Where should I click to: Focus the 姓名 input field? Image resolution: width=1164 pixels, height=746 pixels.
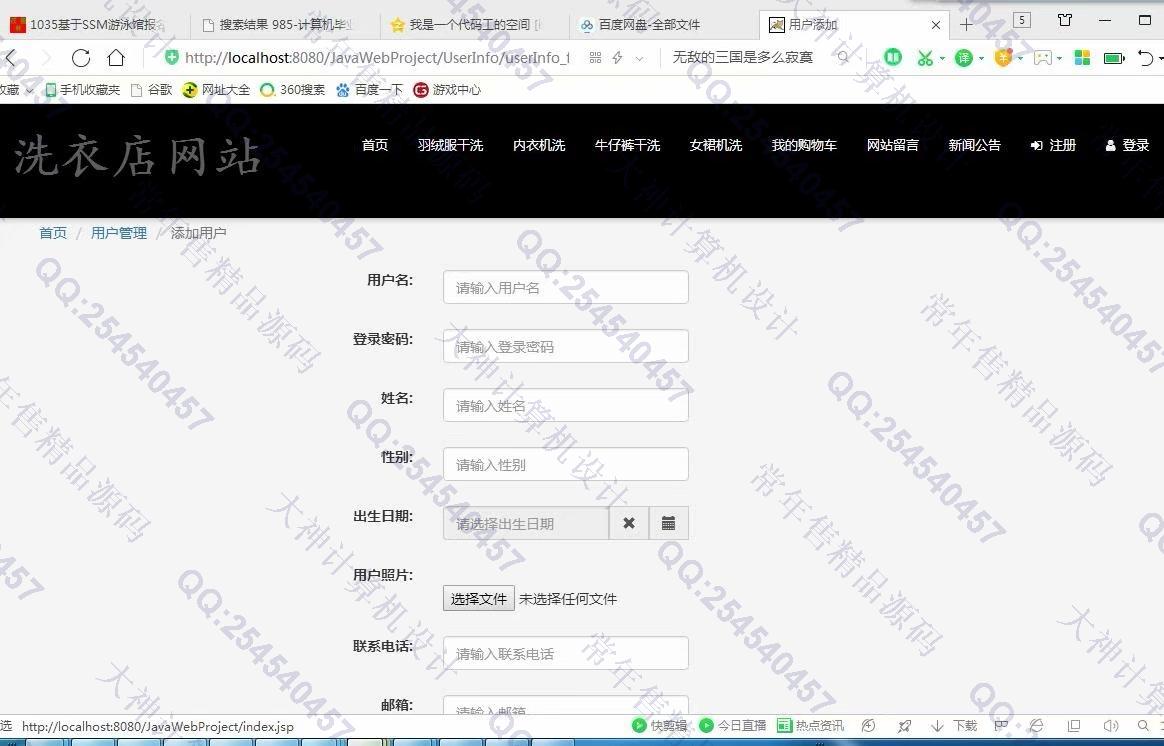[x=566, y=405]
